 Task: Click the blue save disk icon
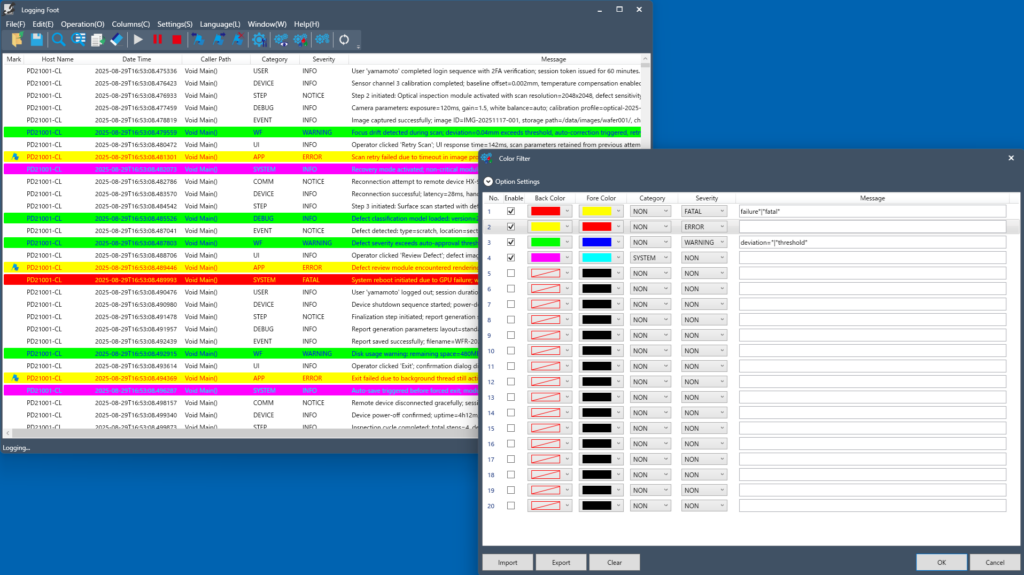(36, 39)
